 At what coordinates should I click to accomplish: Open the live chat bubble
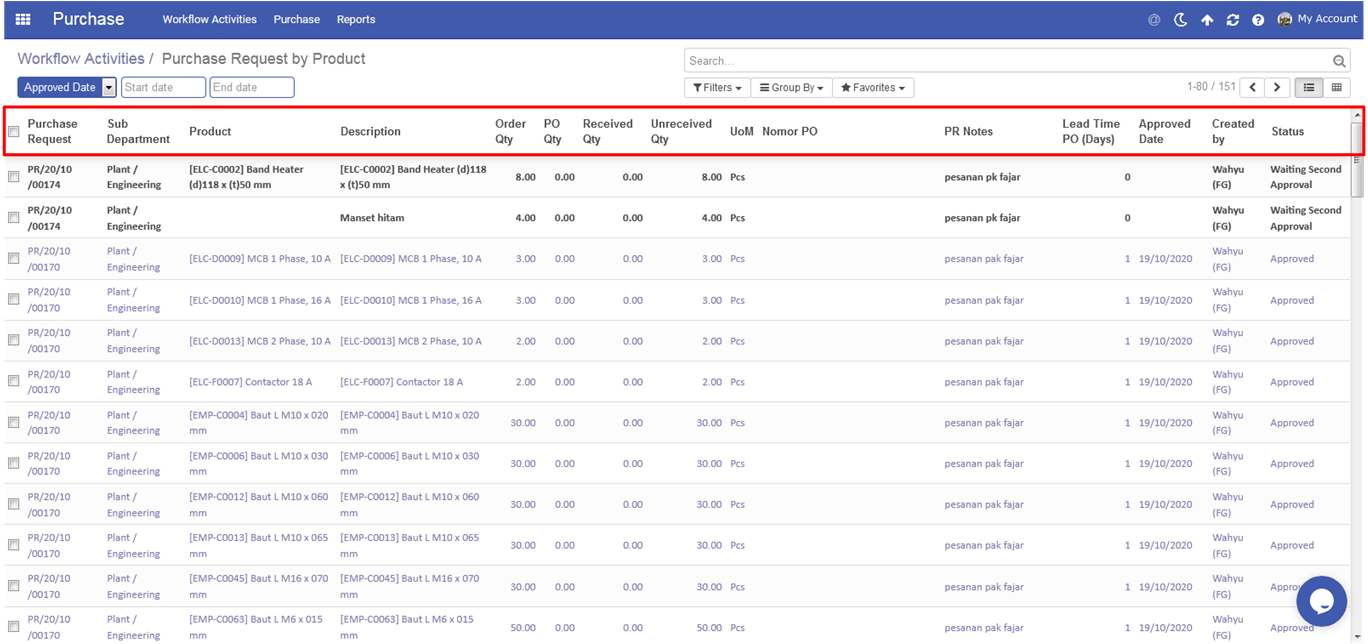tap(1321, 600)
